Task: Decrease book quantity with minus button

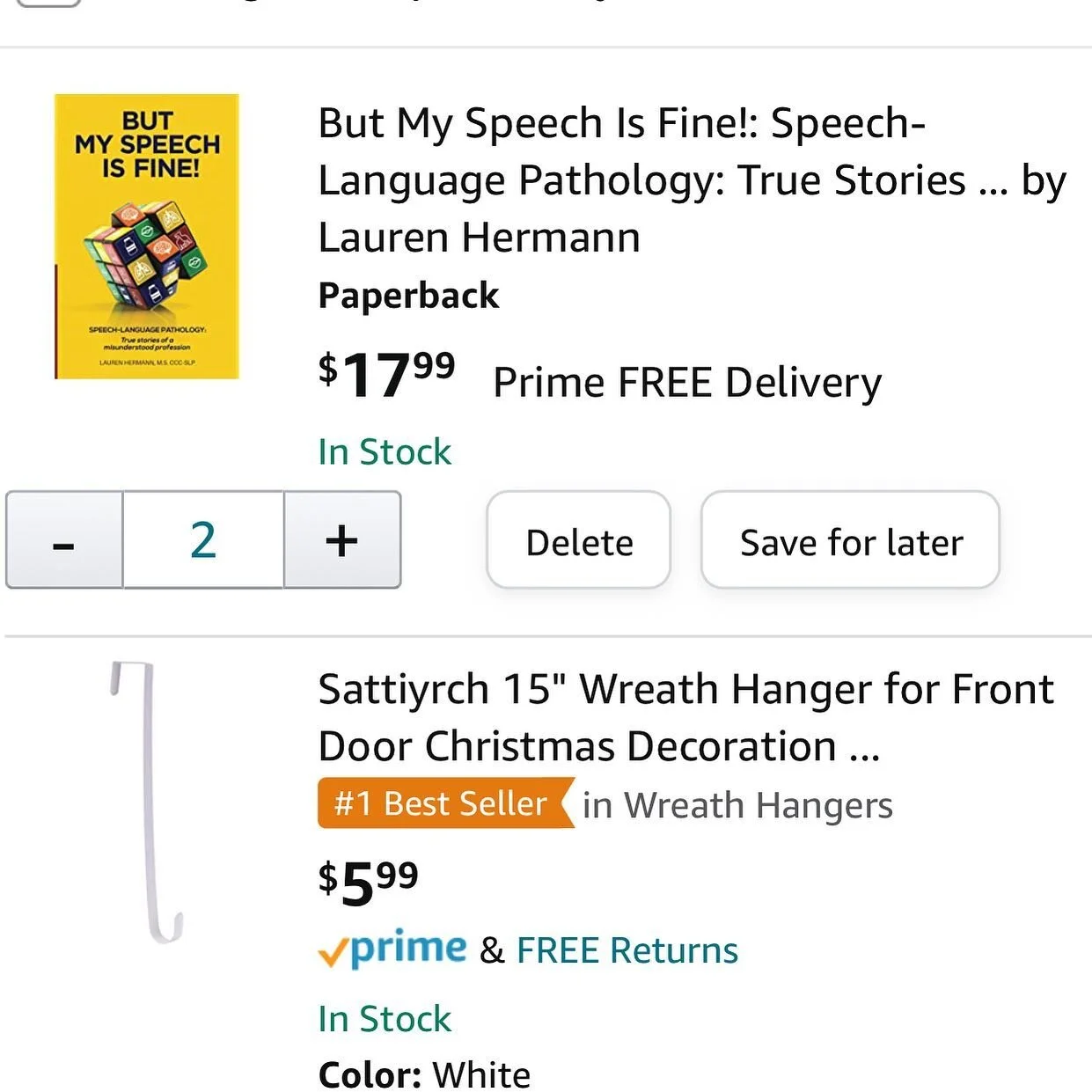Action: 63,540
